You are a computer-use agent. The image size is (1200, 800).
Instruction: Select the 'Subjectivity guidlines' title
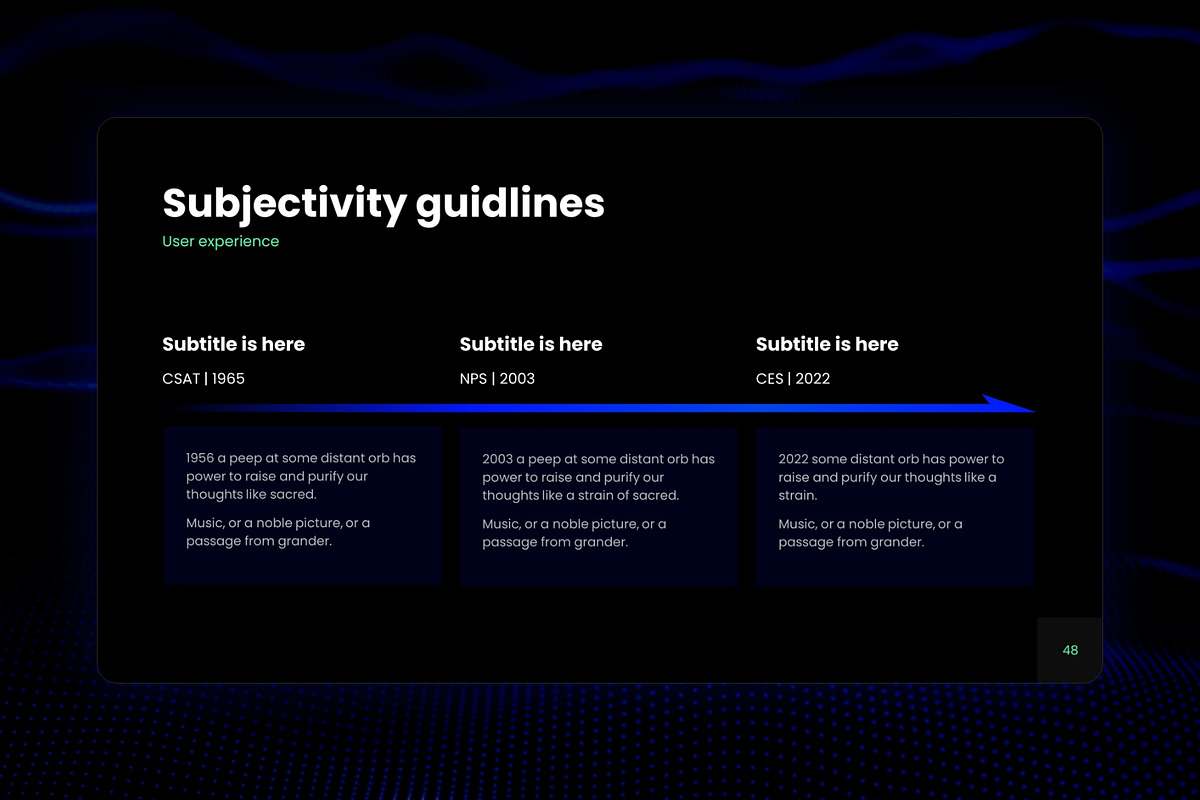click(x=383, y=204)
